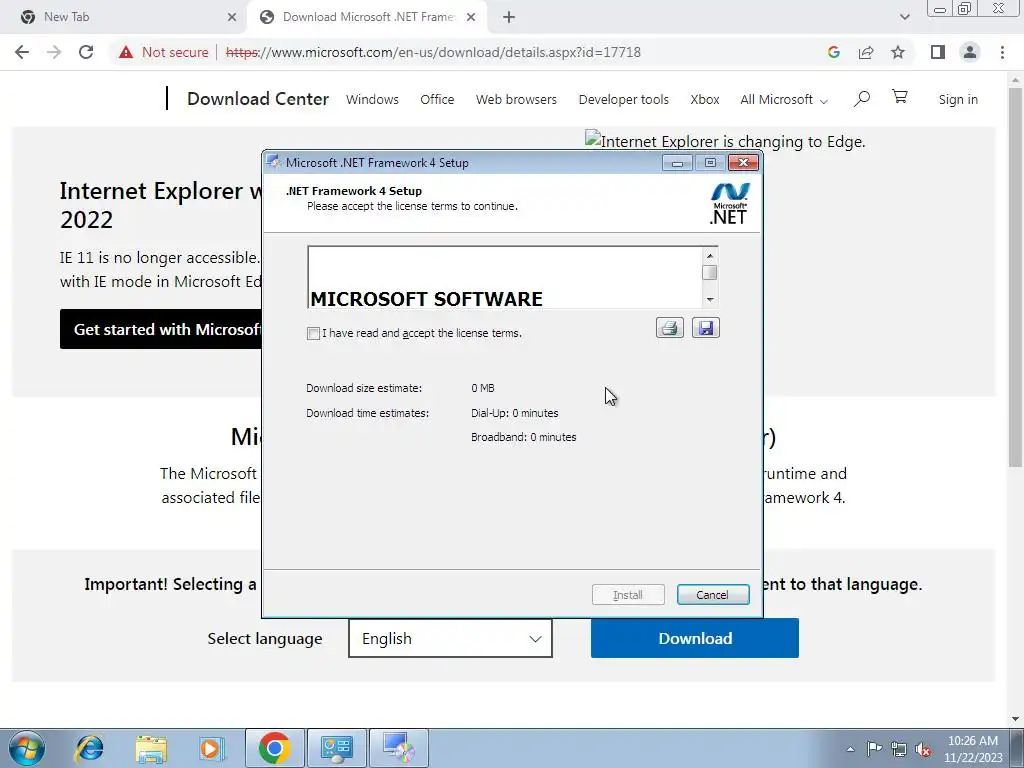Image resolution: width=1024 pixels, height=768 pixels.
Task: Click the blue Download button
Action: [x=695, y=638]
